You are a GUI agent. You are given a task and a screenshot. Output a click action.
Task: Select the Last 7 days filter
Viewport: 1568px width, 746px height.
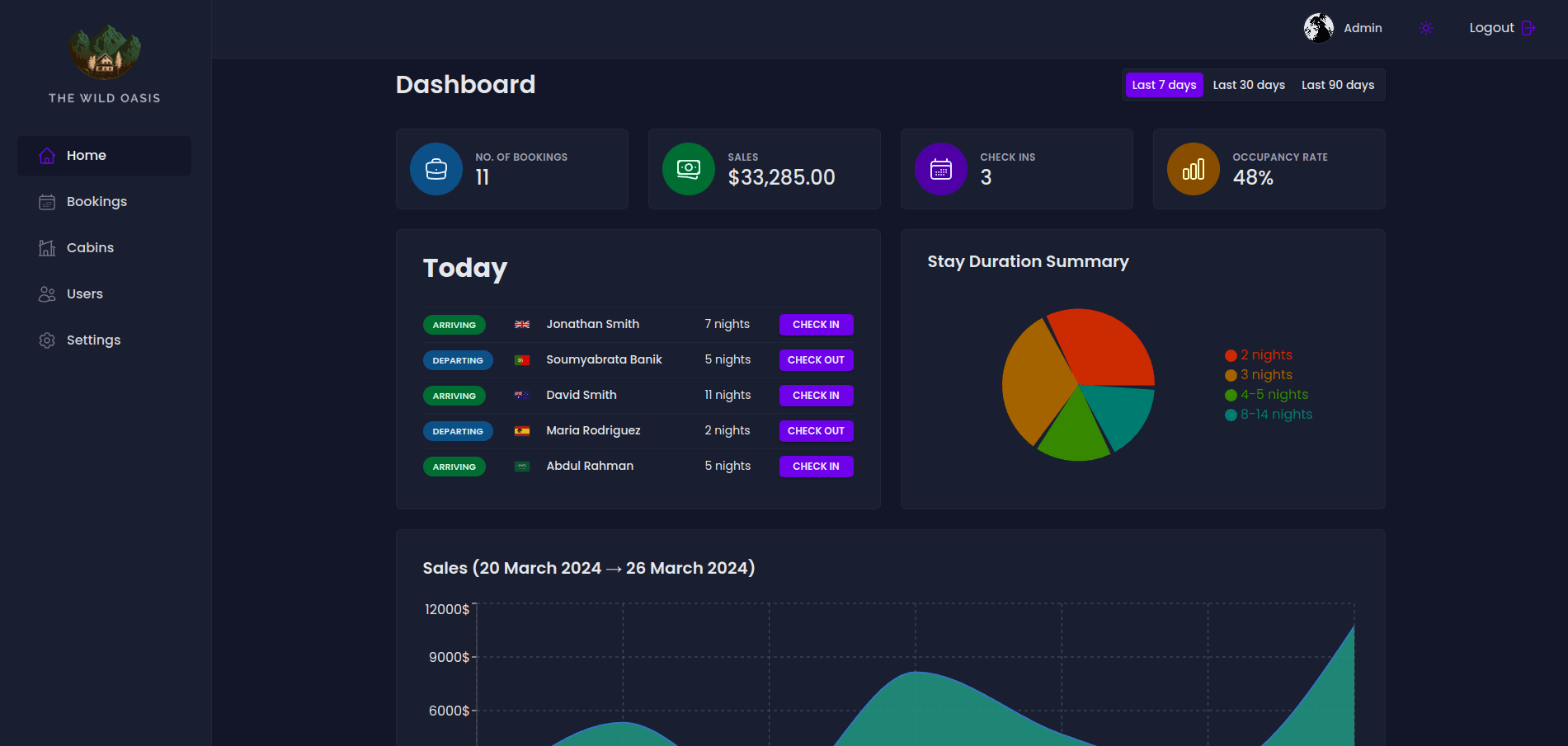pos(1164,85)
